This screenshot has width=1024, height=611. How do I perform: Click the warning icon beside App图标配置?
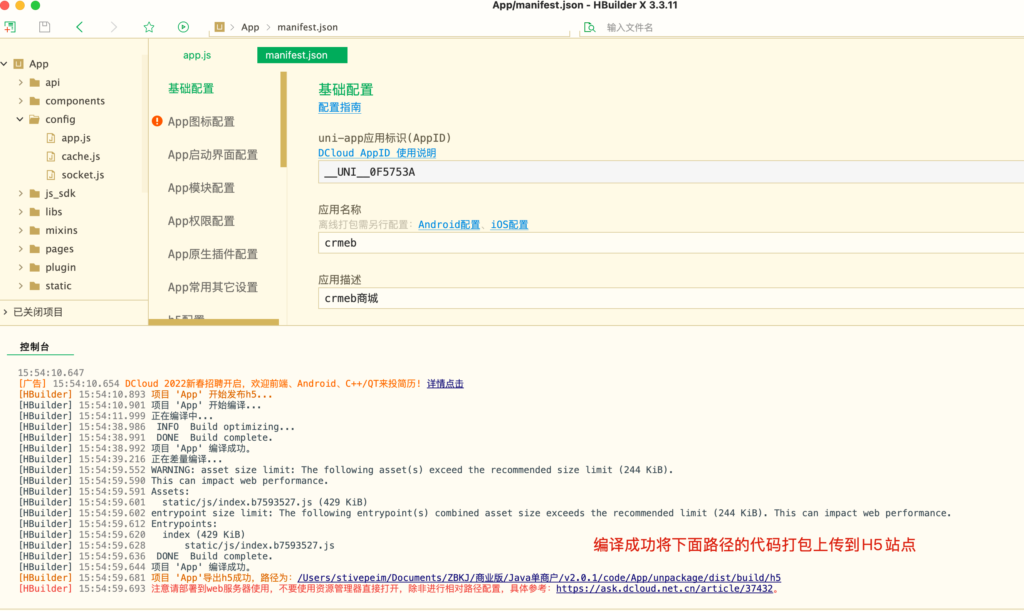[x=157, y=121]
